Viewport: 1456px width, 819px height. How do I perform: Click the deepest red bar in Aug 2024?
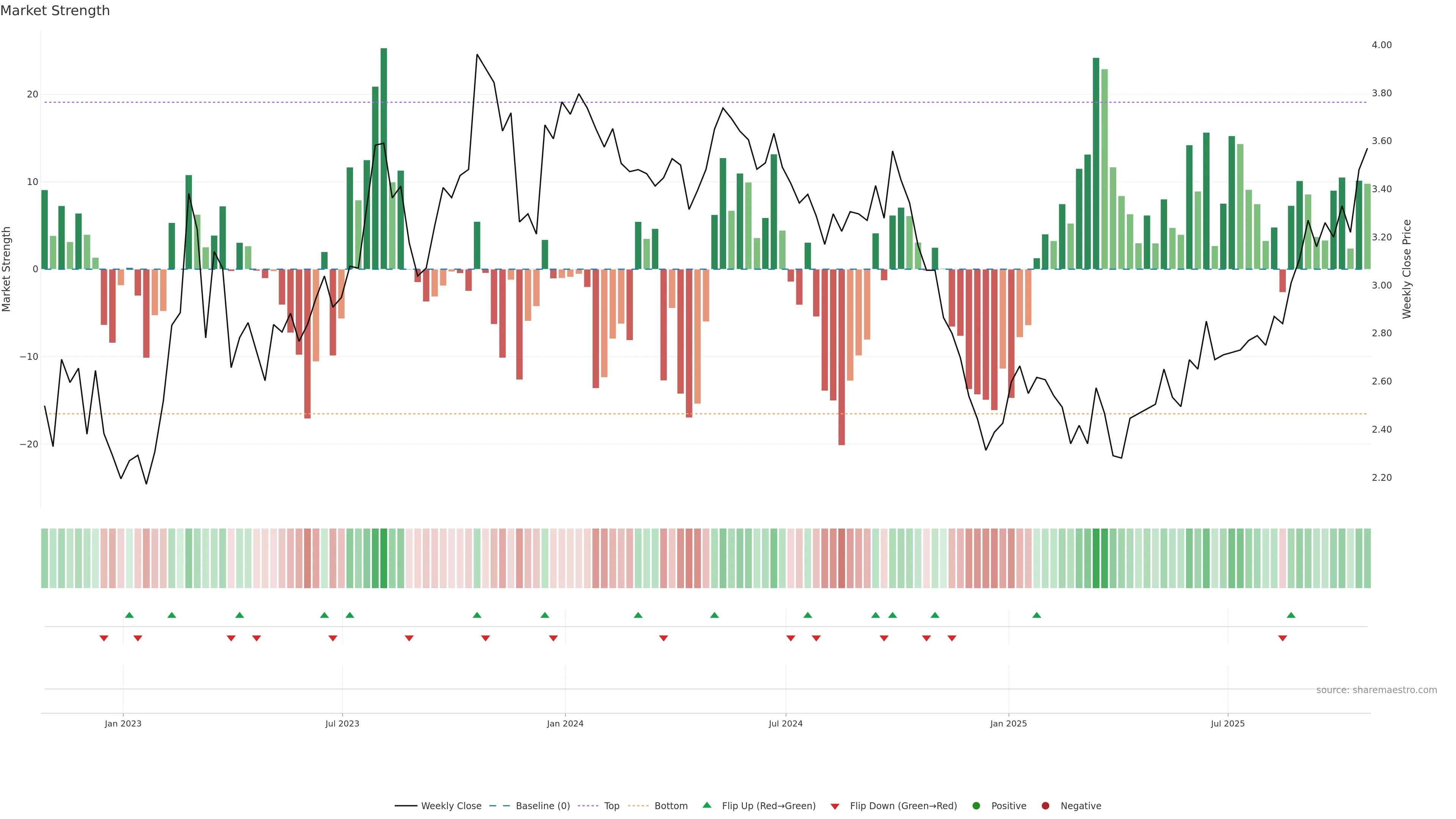pos(842,356)
